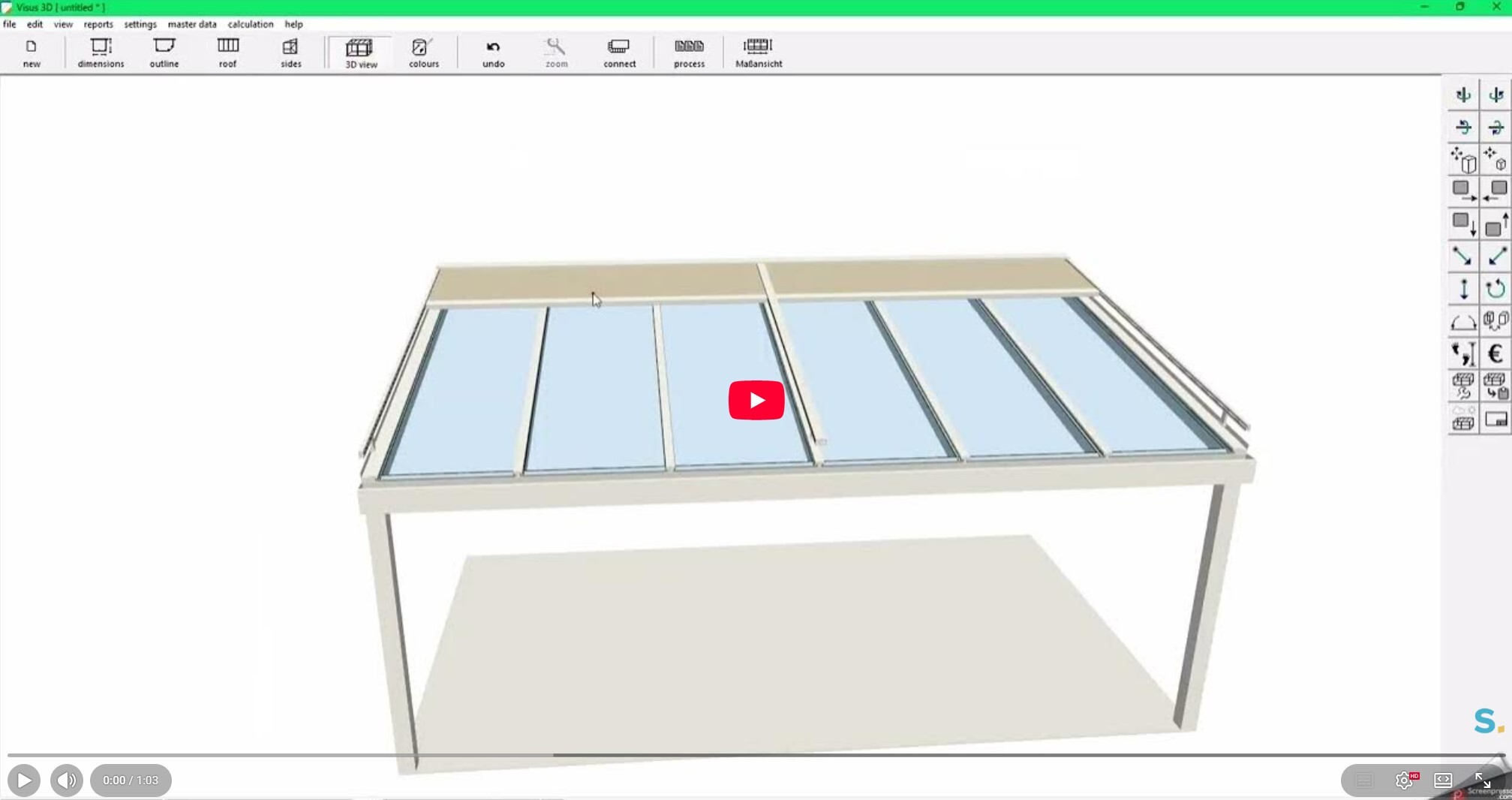Open the calculation menu
1512x800 pixels.
point(251,24)
